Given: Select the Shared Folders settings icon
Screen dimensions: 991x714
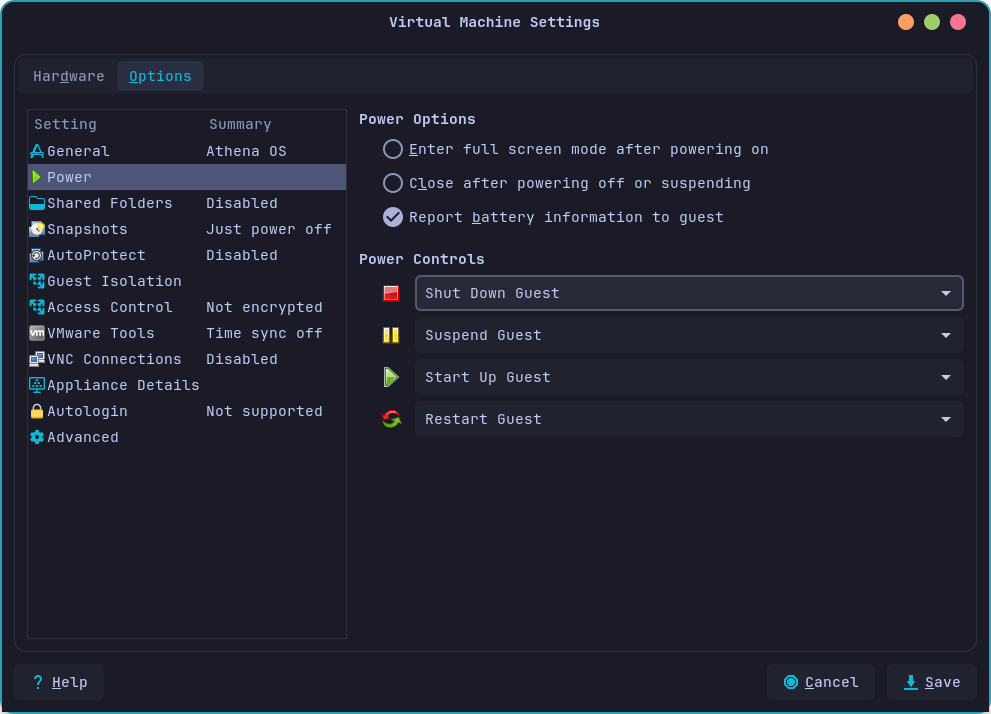Looking at the screenshot, I should point(37,203).
